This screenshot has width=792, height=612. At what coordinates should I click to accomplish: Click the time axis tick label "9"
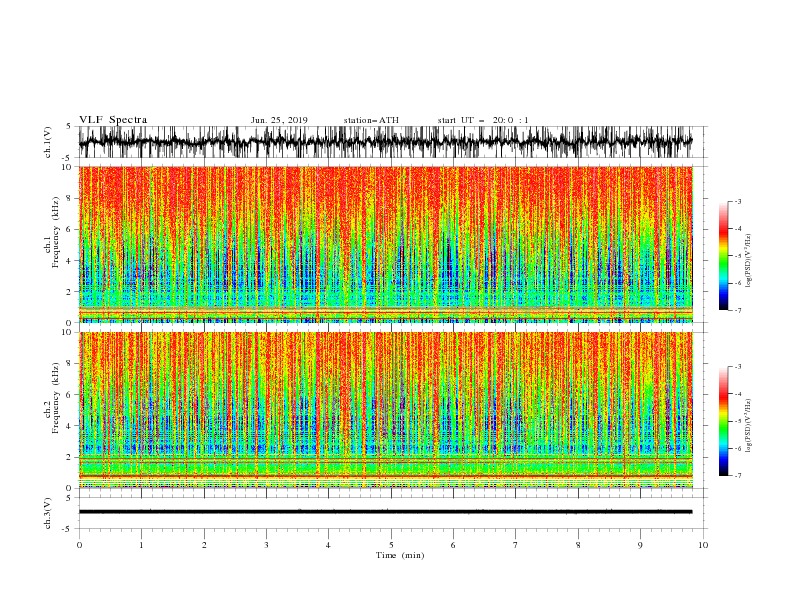[x=640, y=545]
